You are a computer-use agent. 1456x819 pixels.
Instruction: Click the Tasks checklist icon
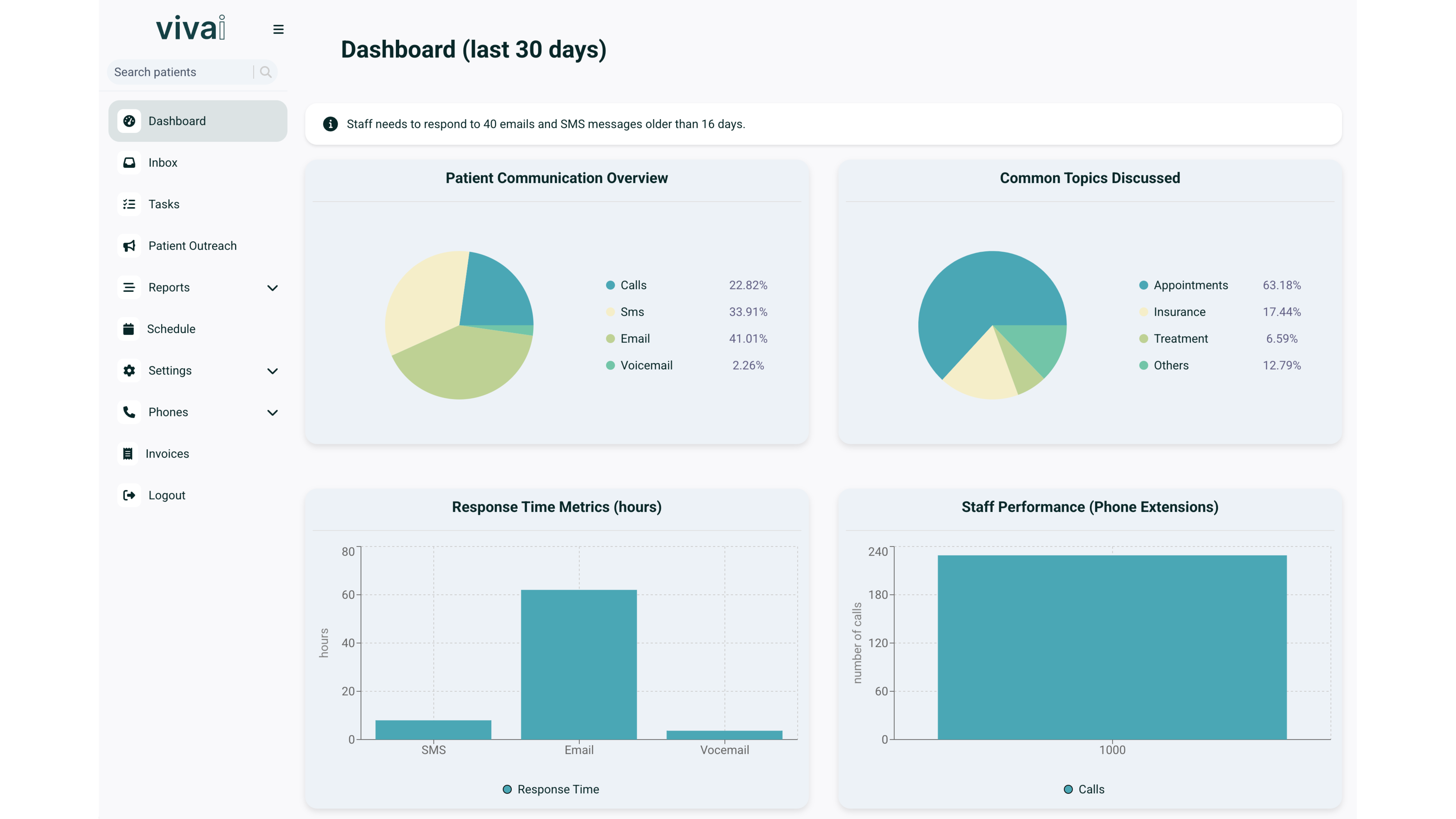pyautogui.click(x=129, y=204)
